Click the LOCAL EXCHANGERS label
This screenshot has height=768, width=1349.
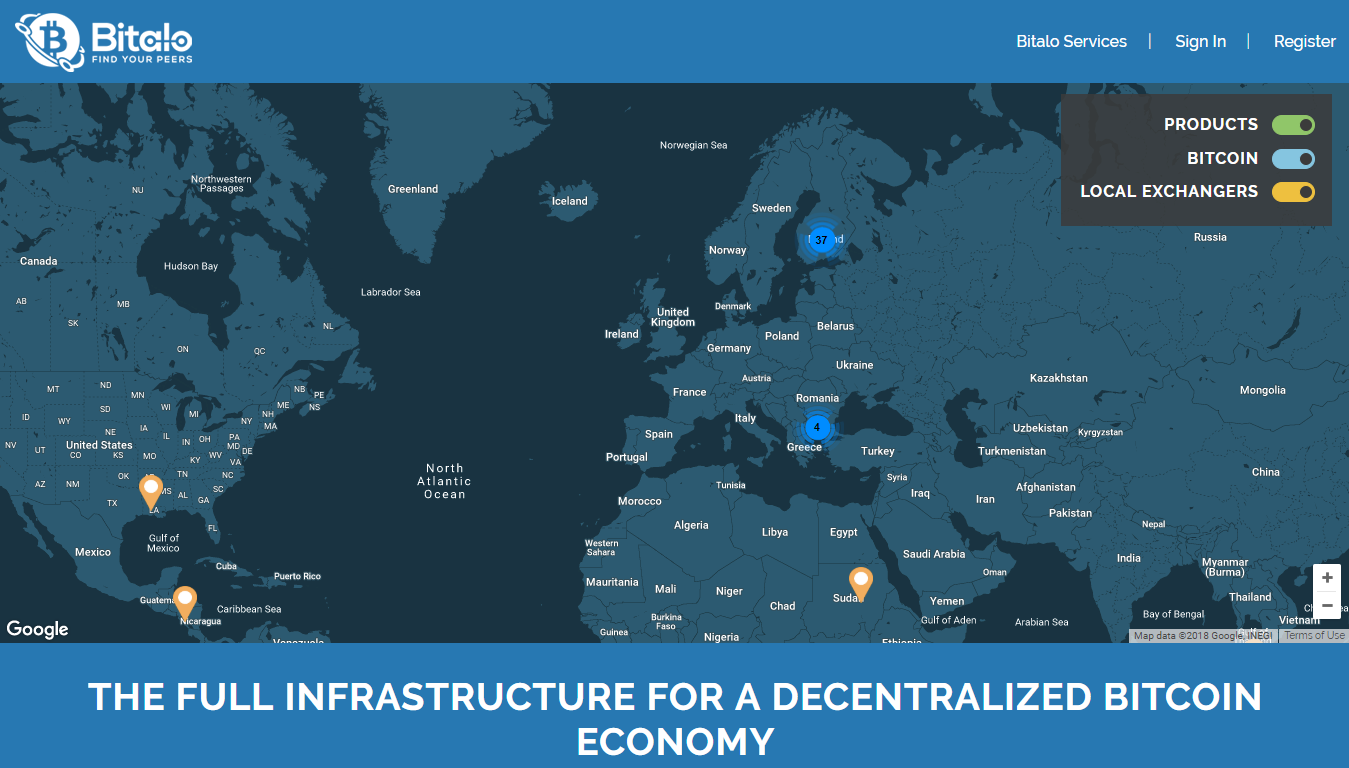click(1169, 191)
